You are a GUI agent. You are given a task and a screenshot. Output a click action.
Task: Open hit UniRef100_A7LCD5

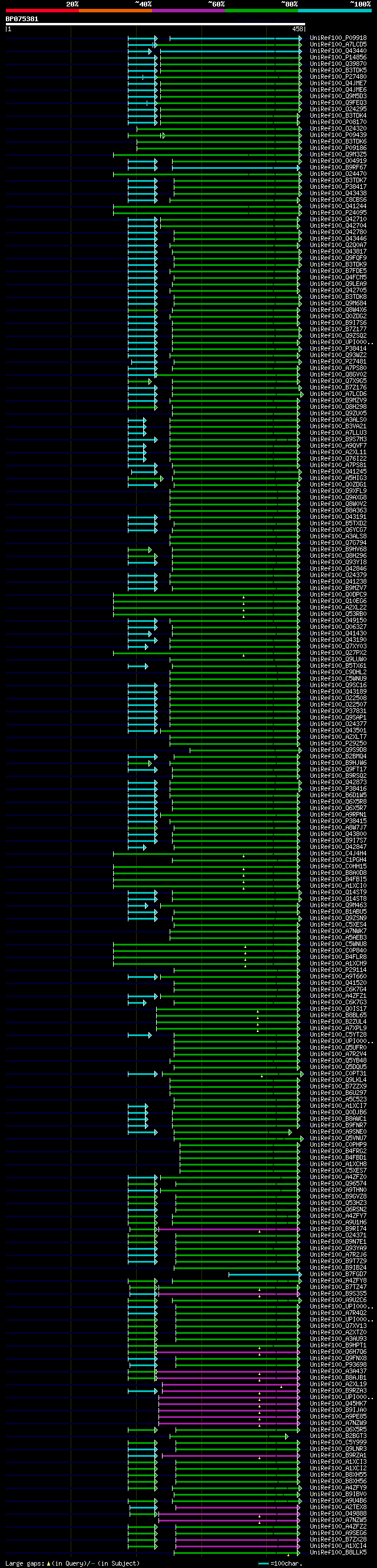[x=338, y=45]
